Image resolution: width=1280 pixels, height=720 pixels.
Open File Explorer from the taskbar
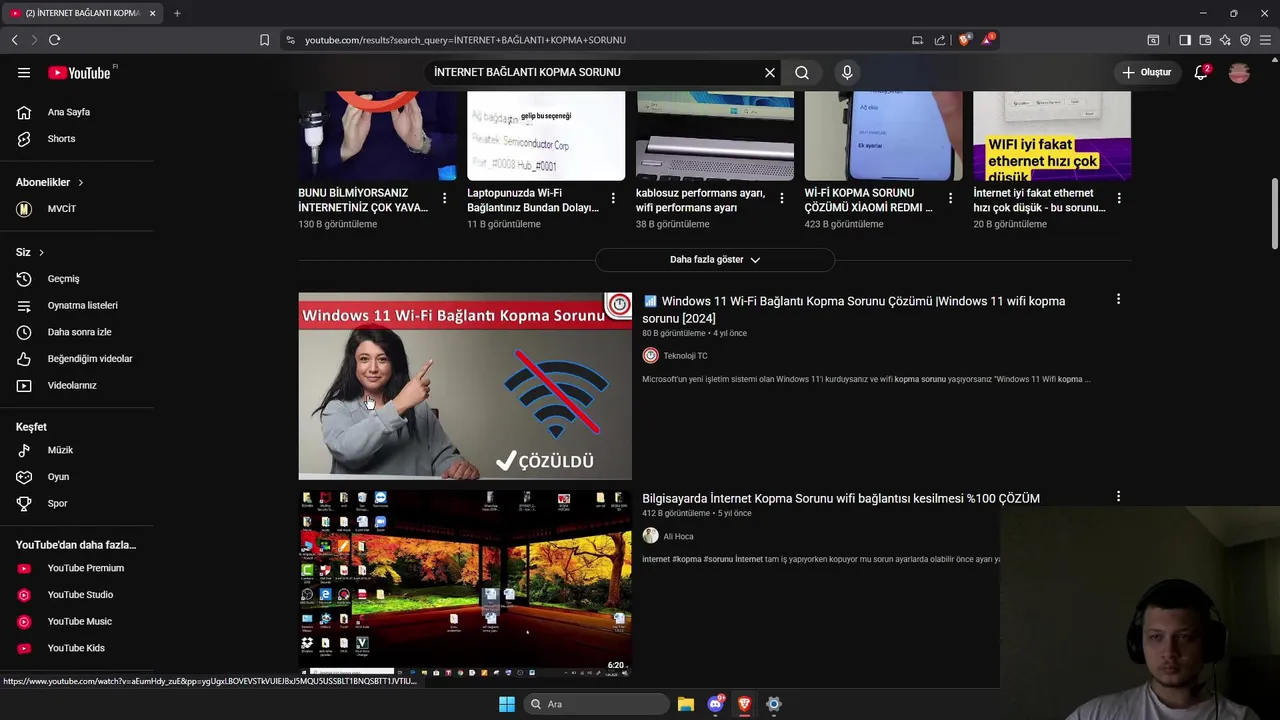tap(685, 704)
